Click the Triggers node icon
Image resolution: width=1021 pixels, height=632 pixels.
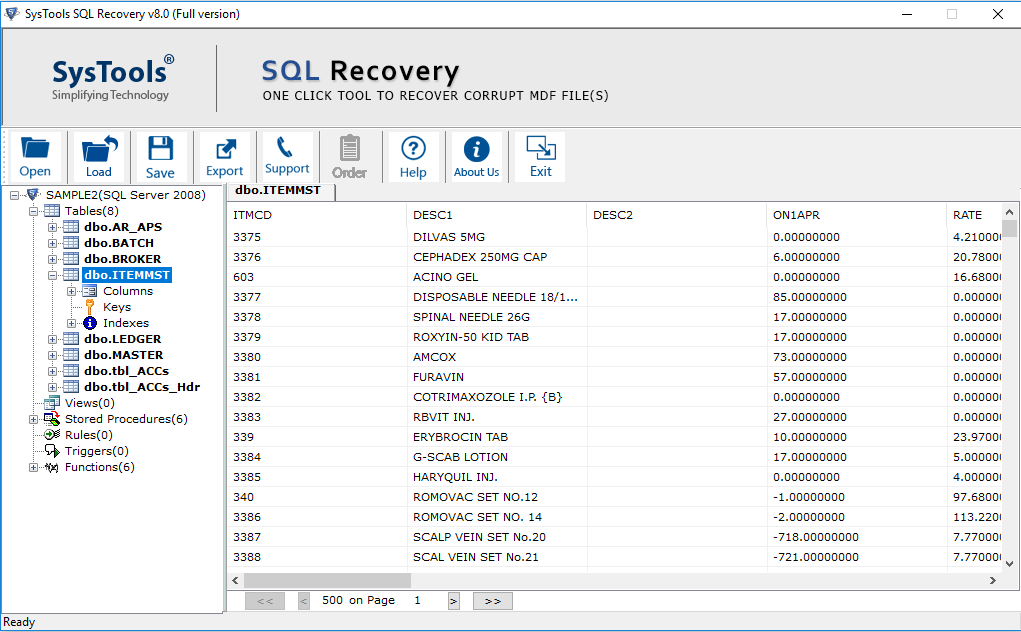point(52,451)
